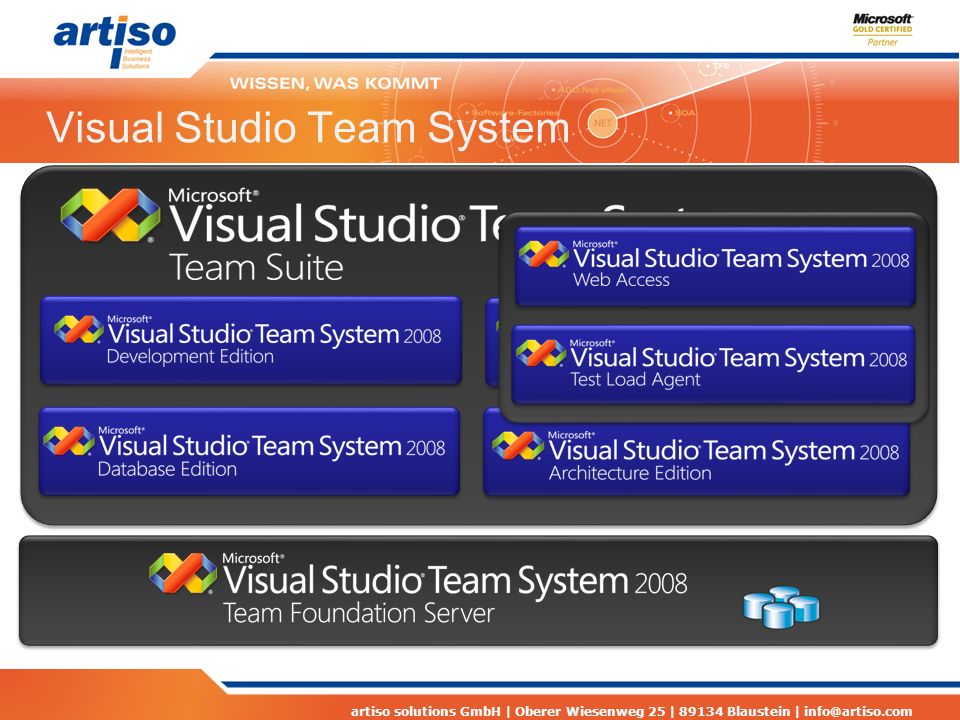Click the logo icon on Test Load Agent card
960x720 pixels.
[x=541, y=353]
